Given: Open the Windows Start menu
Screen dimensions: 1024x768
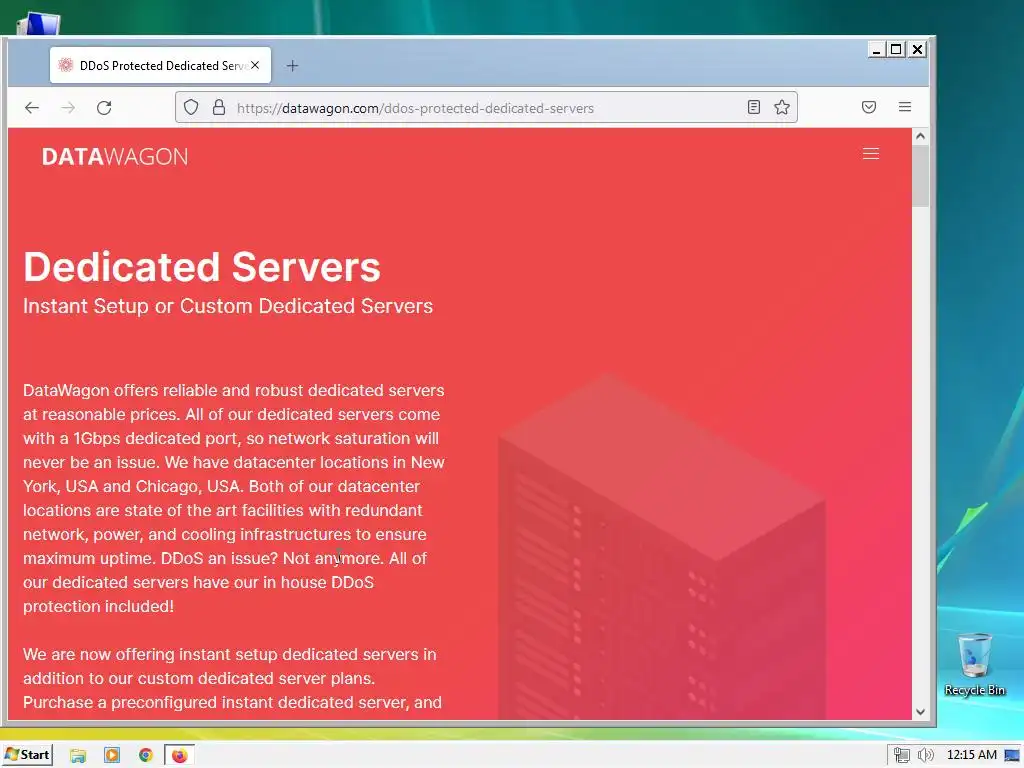Looking at the screenshot, I should pos(27,755).
